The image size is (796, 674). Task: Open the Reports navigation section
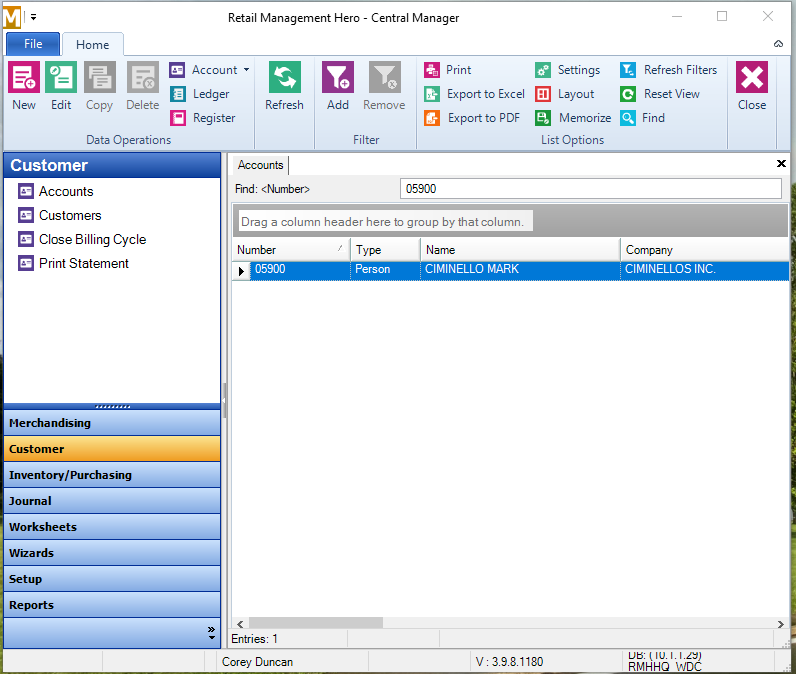(112, 605)
